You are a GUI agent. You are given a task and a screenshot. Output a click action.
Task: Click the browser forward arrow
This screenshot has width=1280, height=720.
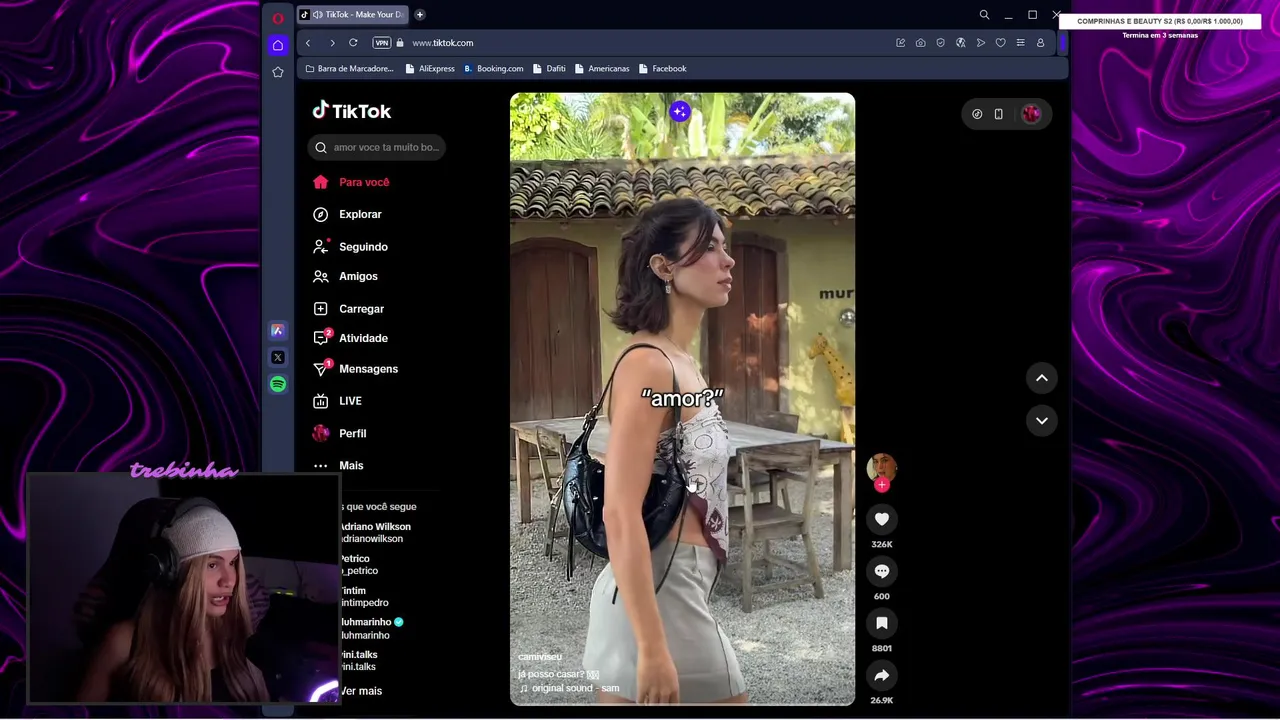332,43
